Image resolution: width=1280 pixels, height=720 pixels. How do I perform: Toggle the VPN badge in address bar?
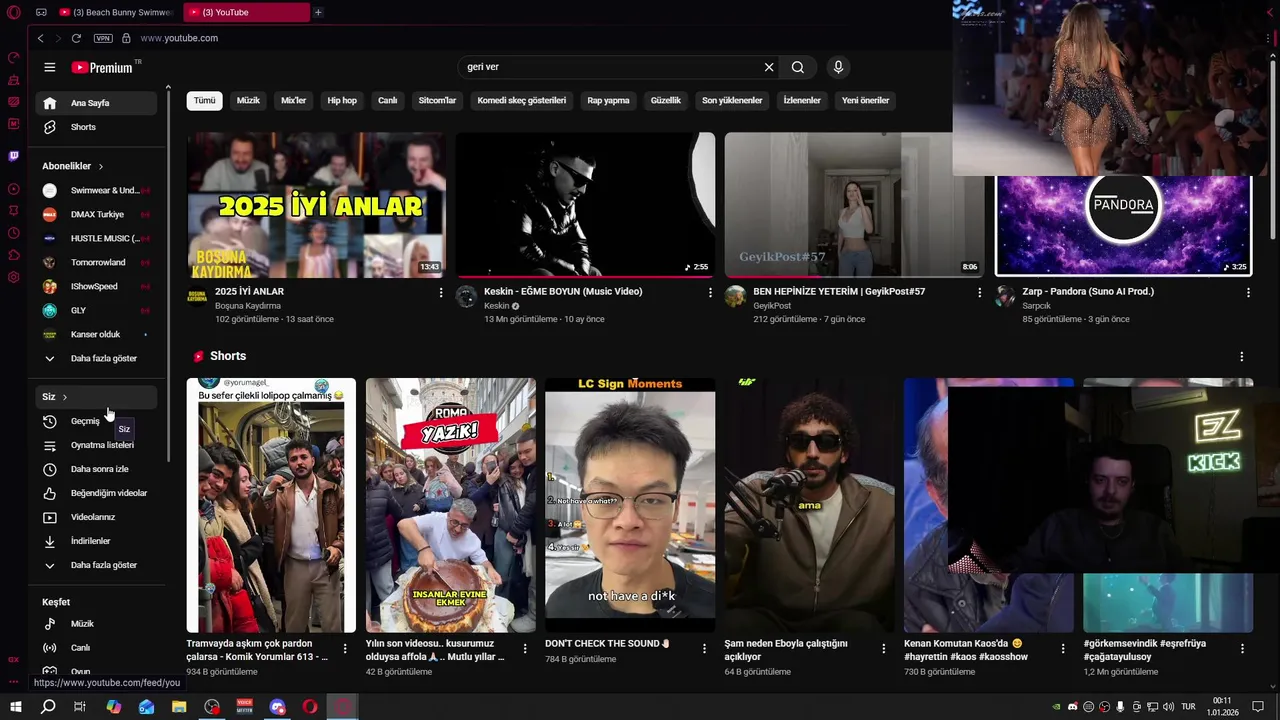tap(103, 38)
